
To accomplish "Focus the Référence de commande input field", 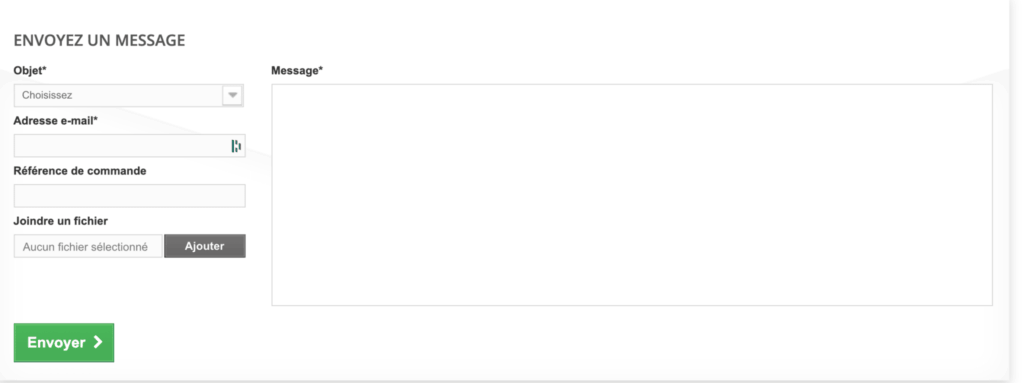I will pos(129,196).
